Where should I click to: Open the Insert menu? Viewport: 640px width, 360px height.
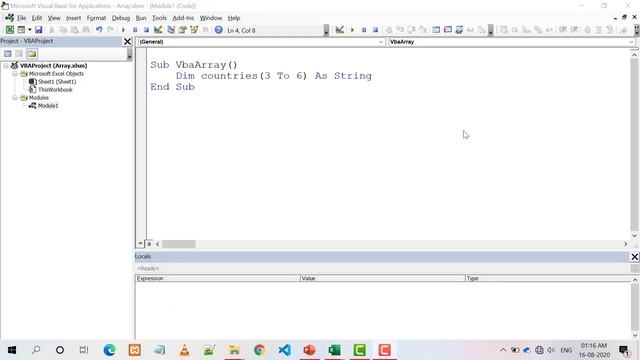(x=73, y=18)
